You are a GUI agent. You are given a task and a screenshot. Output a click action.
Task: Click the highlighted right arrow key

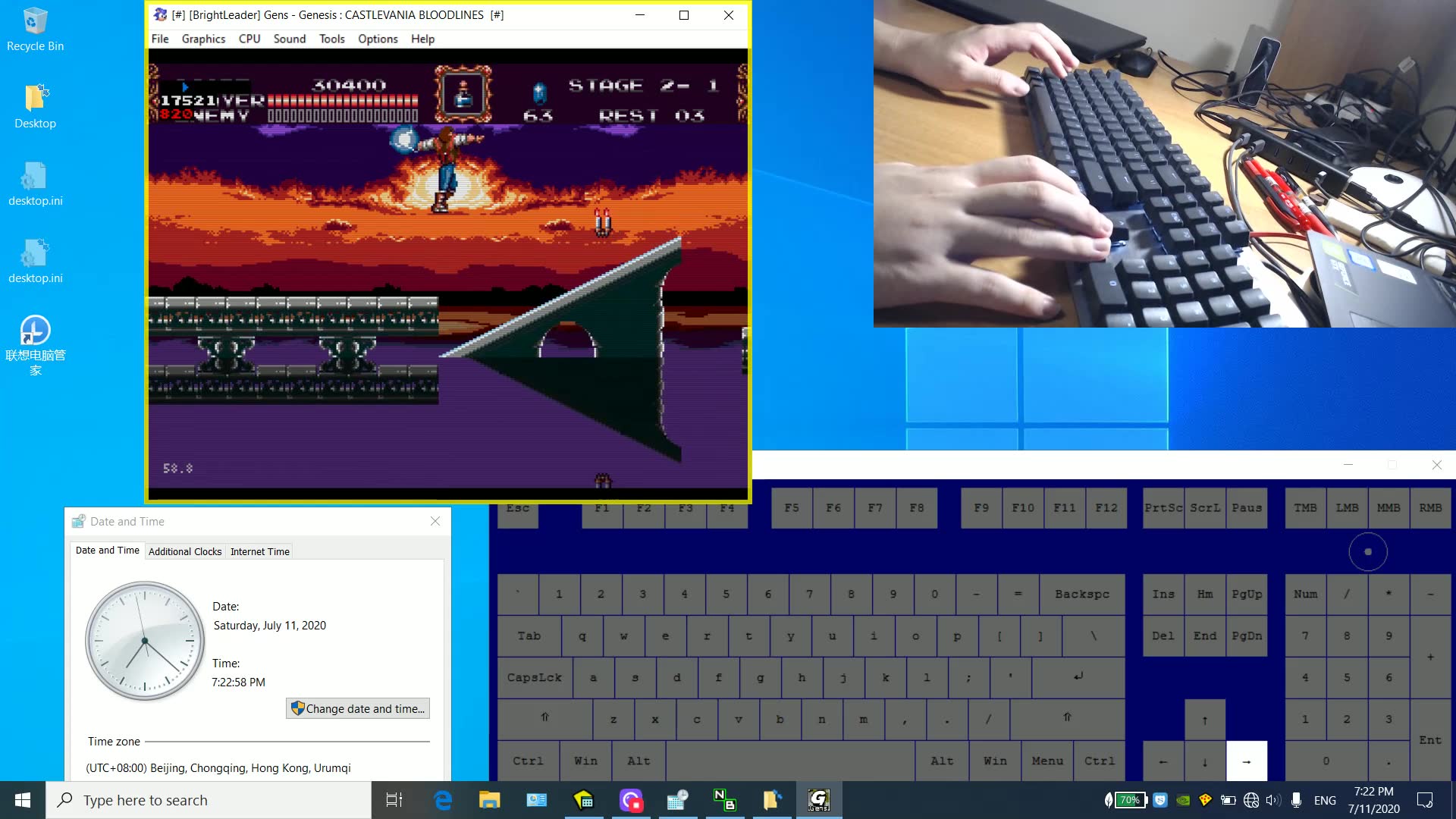tap(1247, 761)
